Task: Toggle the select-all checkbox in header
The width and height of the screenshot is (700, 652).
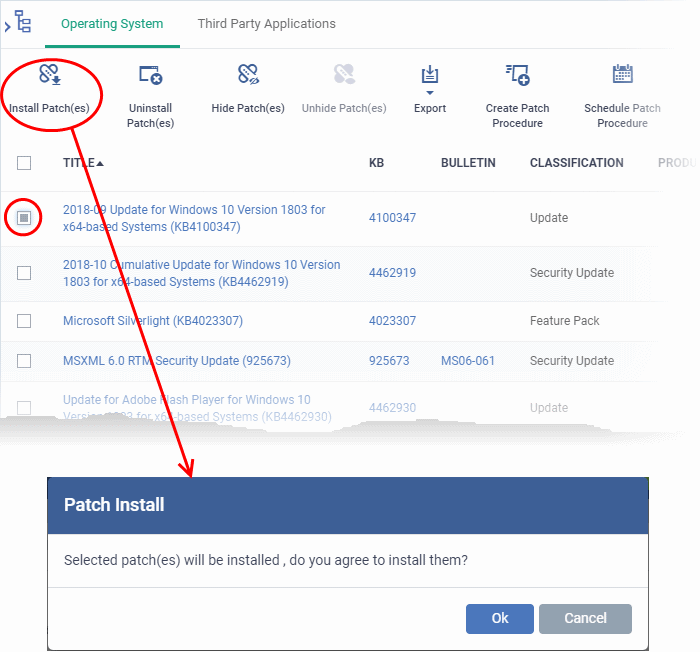Action: click(x=24, y=163)
